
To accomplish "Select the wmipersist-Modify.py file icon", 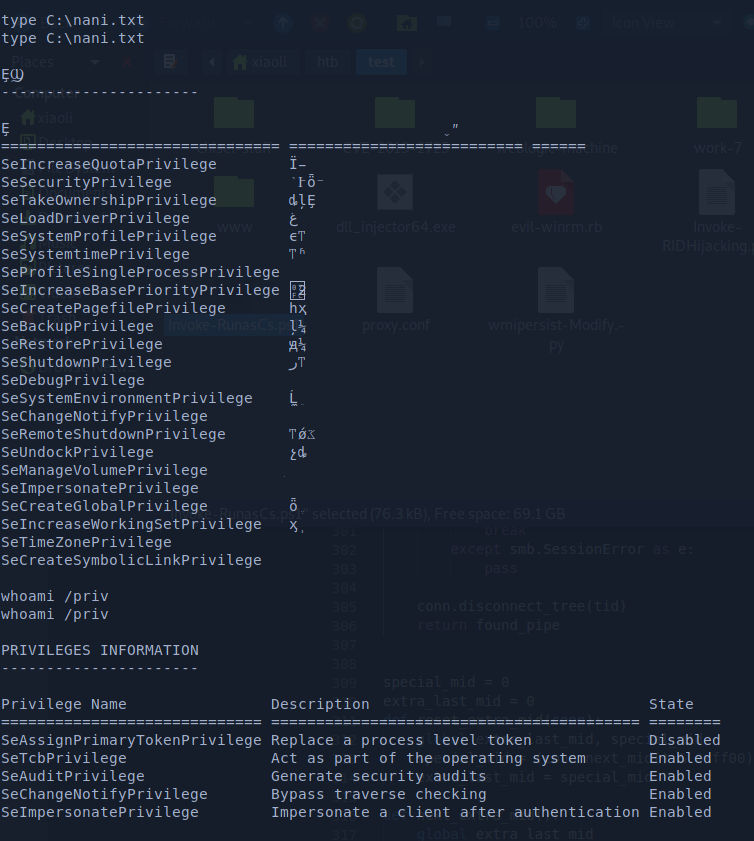I will pos(556,290).
